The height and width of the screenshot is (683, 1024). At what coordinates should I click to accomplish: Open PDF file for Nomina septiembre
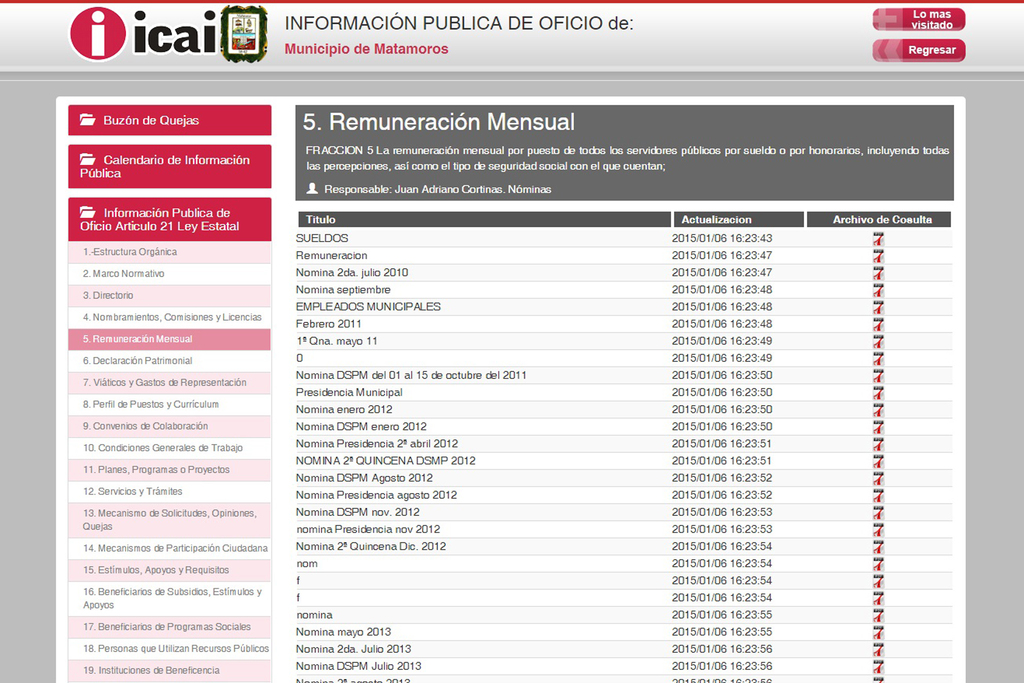878,290
